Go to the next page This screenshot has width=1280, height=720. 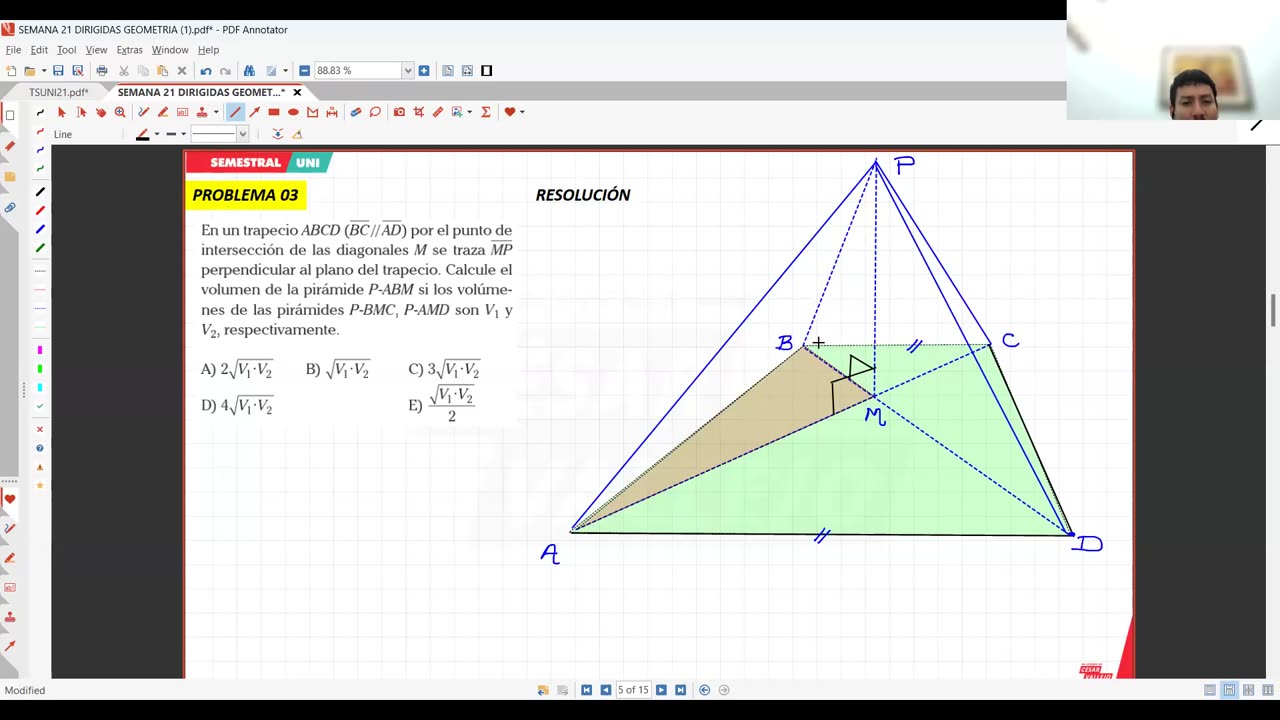(x=662, y=690)
